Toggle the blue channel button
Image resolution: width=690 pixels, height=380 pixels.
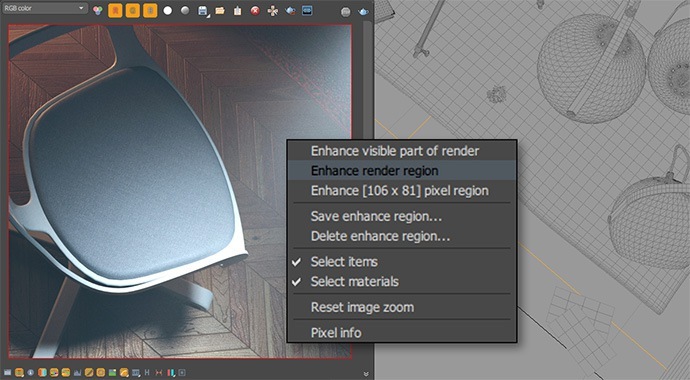tap(150, 11)
